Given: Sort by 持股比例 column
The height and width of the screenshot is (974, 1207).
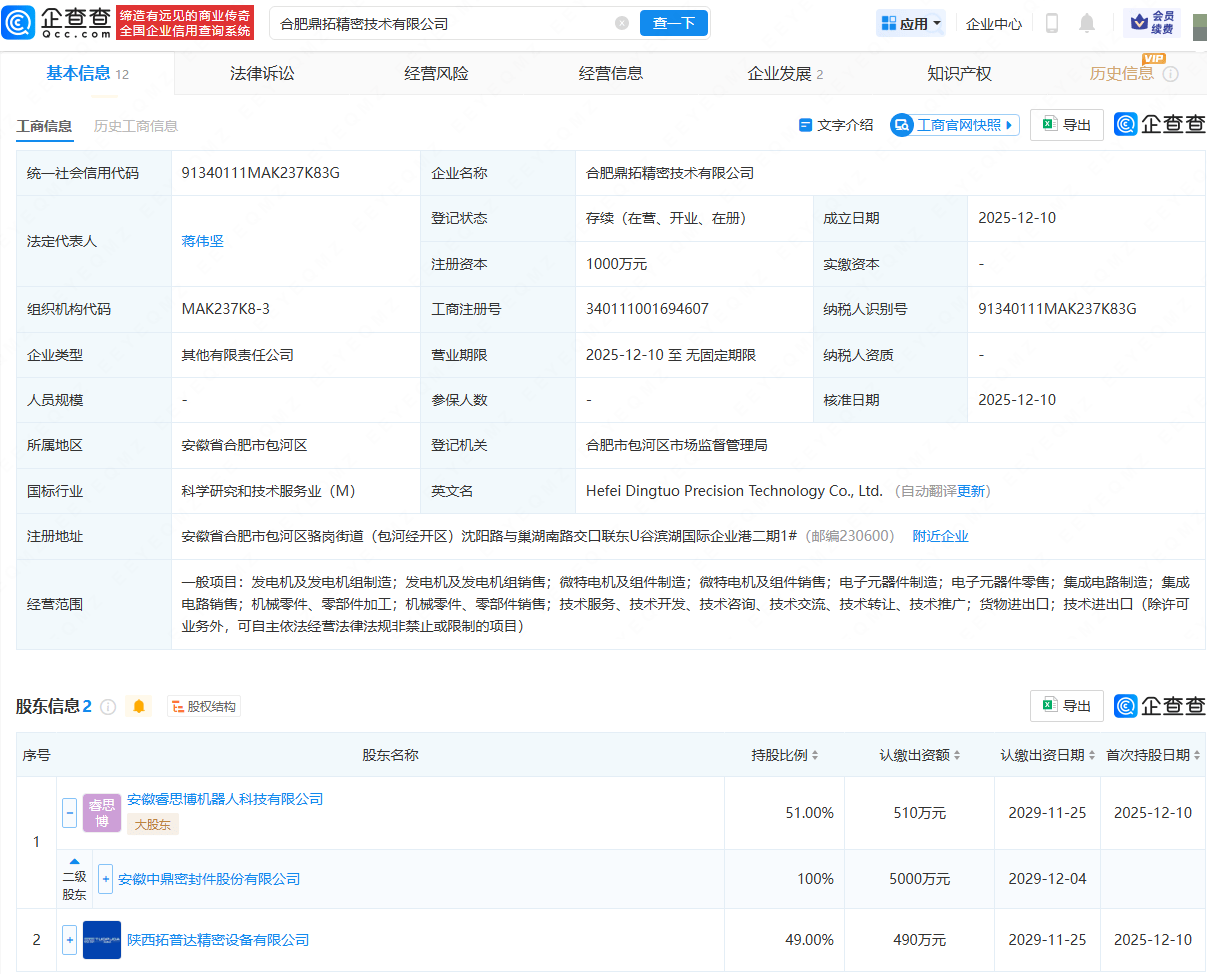Looking at the screenshot, I should (x=785, y=755).
